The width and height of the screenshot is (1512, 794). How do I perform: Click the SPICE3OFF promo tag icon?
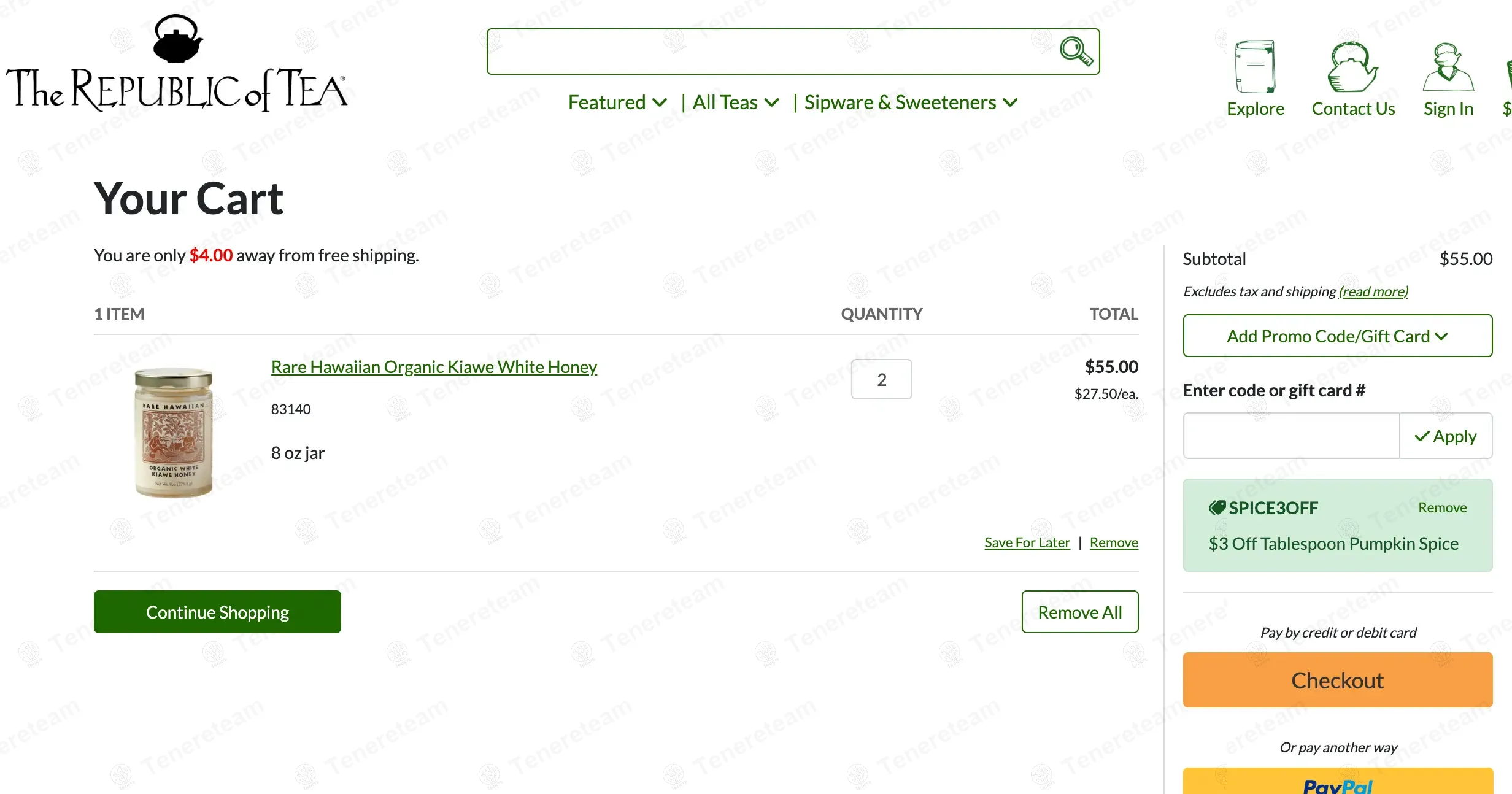(1217, 508)
